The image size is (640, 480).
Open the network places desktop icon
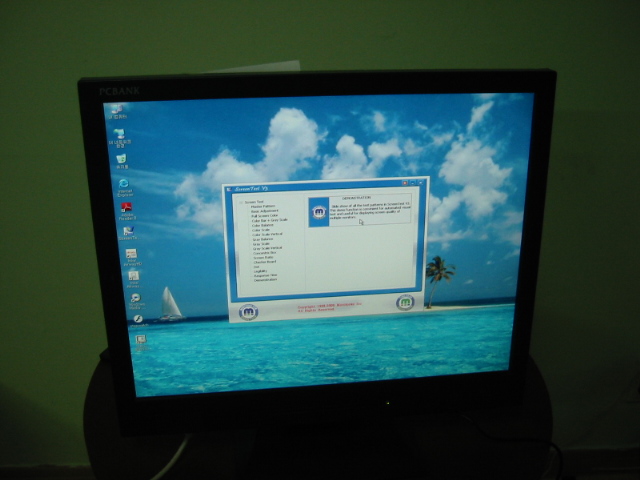pyautogui.click(x=119, y=133)
